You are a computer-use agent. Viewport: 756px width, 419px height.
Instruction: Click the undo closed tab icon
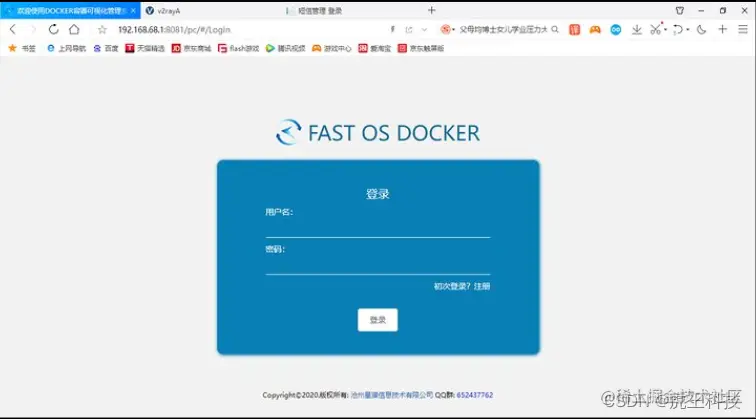pos(678,30)
